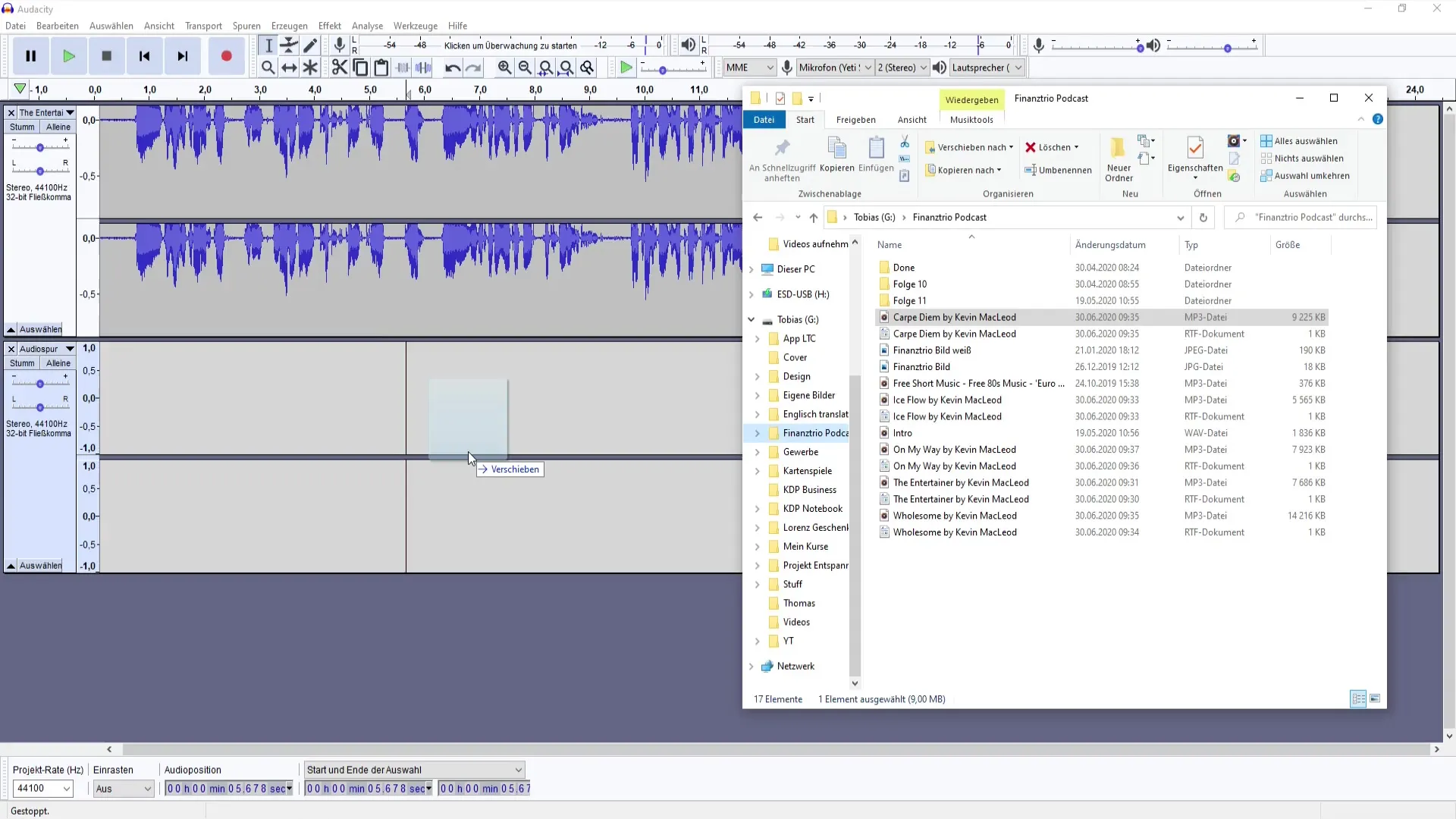This screenshot has height=819, width=1456.
Task: Start recording with the red Record button
Action: coord(226,56)
